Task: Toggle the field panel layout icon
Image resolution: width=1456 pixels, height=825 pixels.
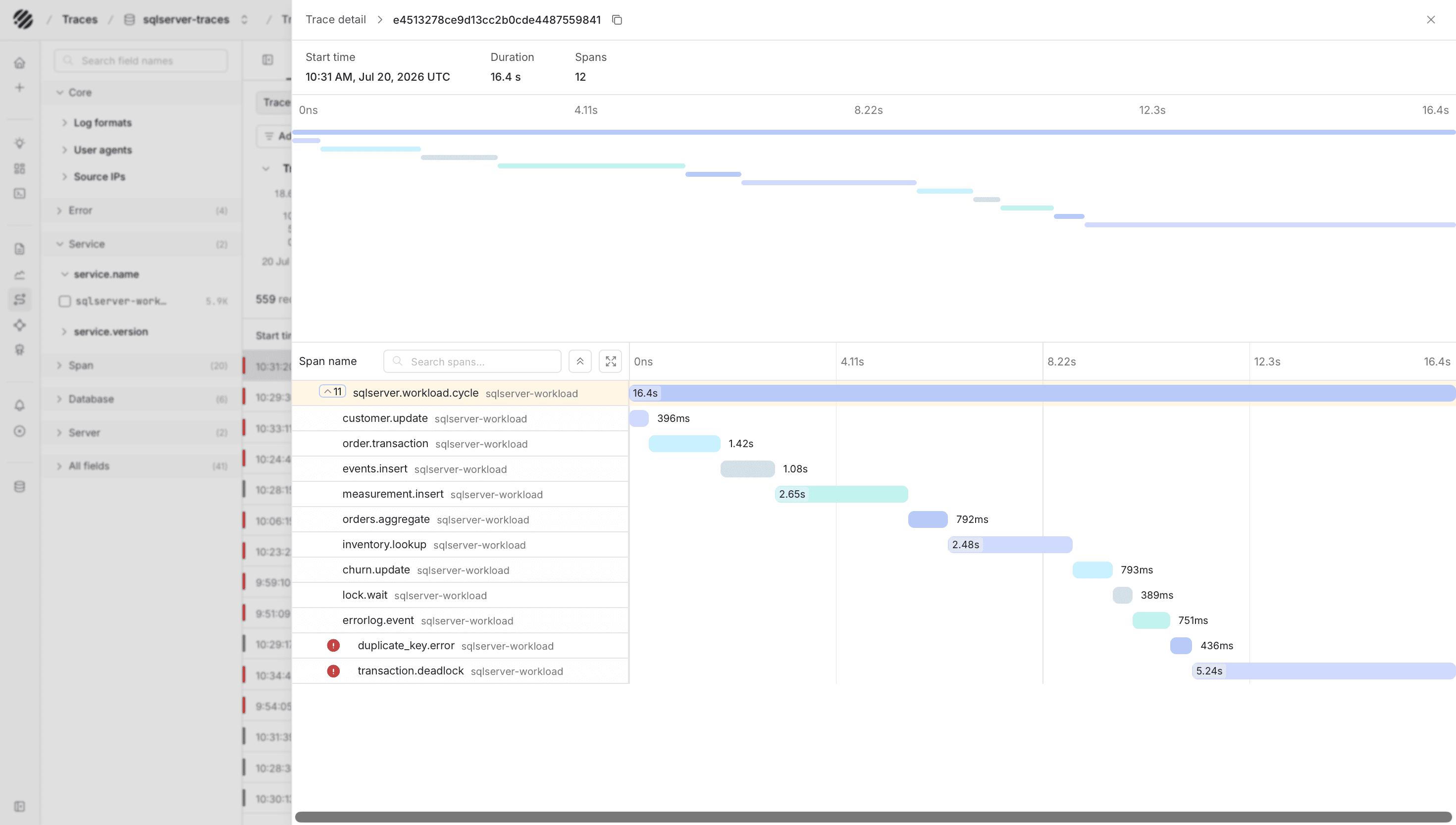Action: pos(267,60)
